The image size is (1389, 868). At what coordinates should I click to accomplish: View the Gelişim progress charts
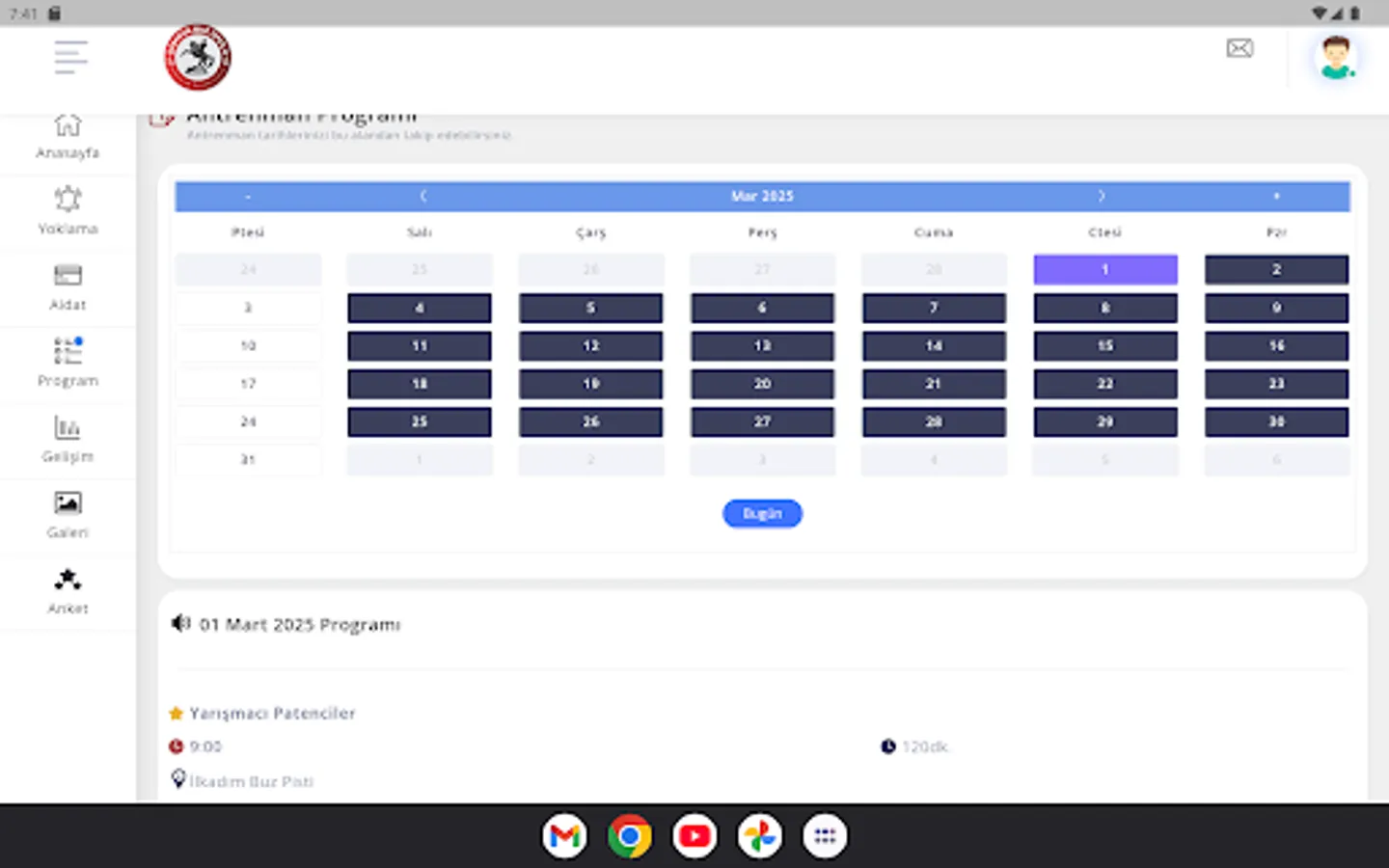click(x=68, y=439)
